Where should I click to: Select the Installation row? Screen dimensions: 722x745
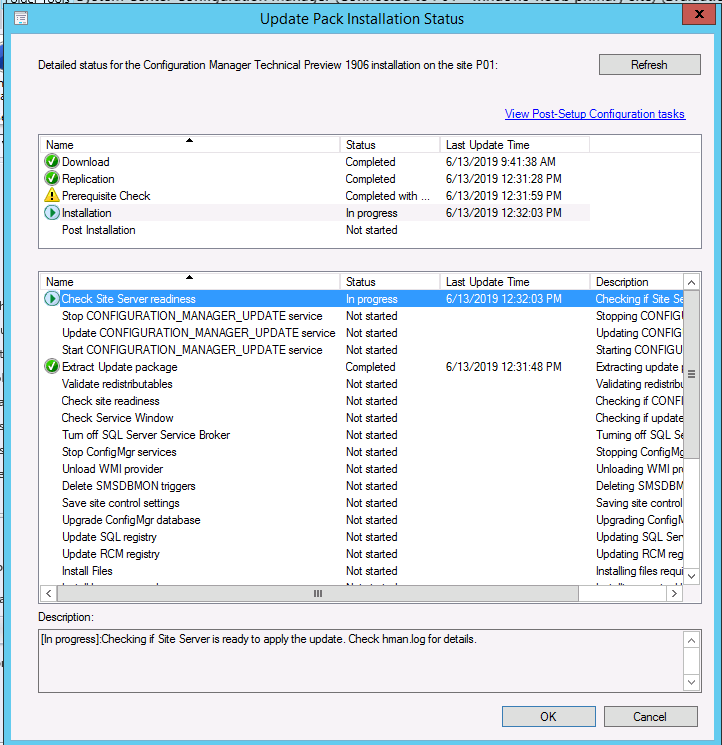(315, 213)
